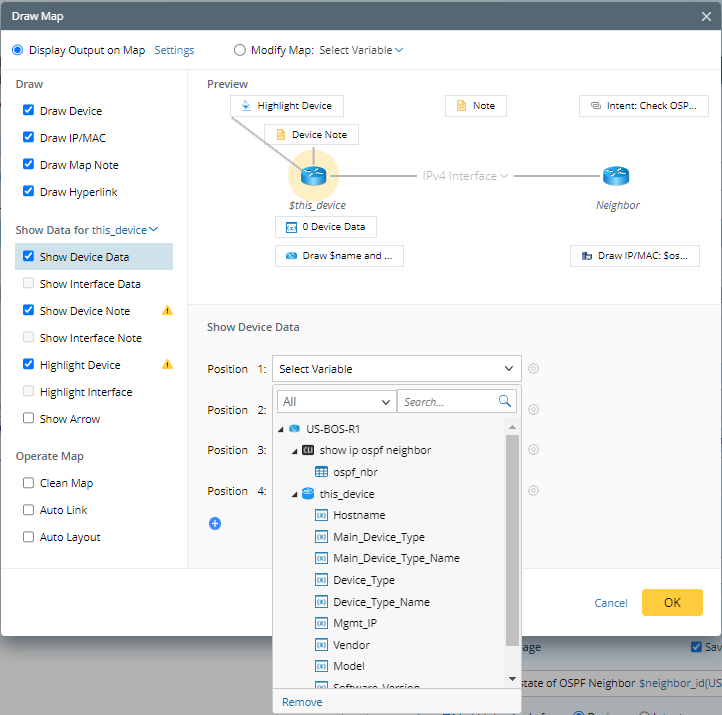Open the All filter dropdown
Screen dimensions: 722x715
(335, 401)
